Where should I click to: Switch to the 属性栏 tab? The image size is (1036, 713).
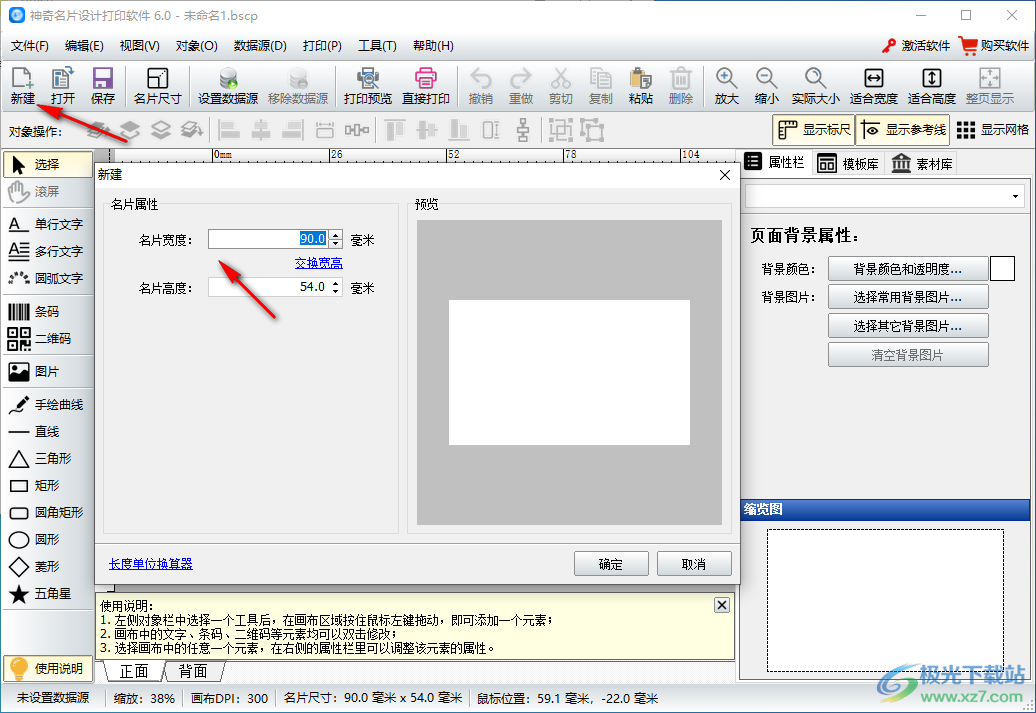coord(774,162)
